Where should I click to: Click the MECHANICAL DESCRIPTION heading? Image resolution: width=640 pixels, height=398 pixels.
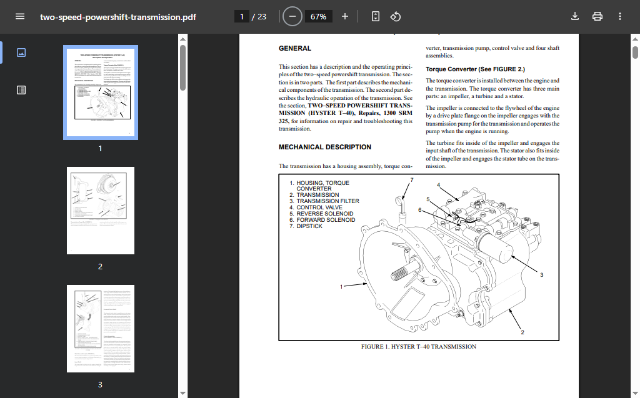325,147
